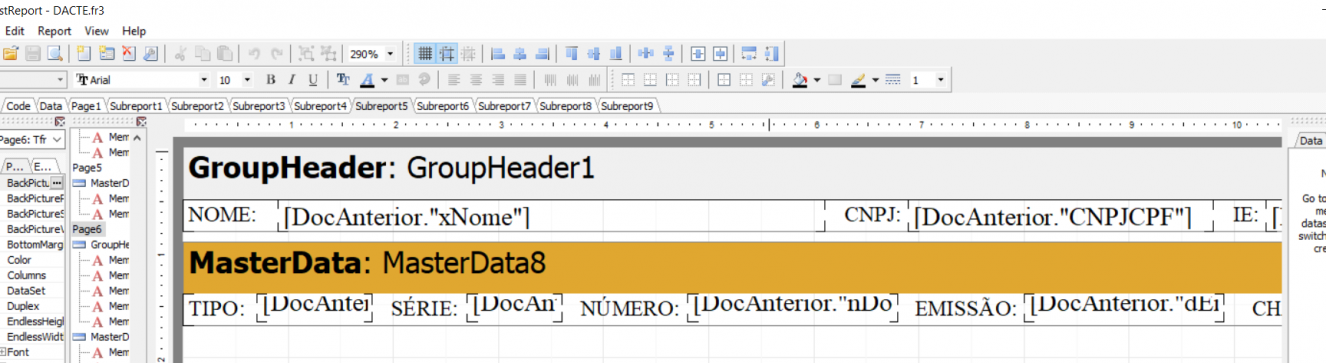Add a new dialog form icon
This screenshot has height=363, width=1326.
[106, 54]
